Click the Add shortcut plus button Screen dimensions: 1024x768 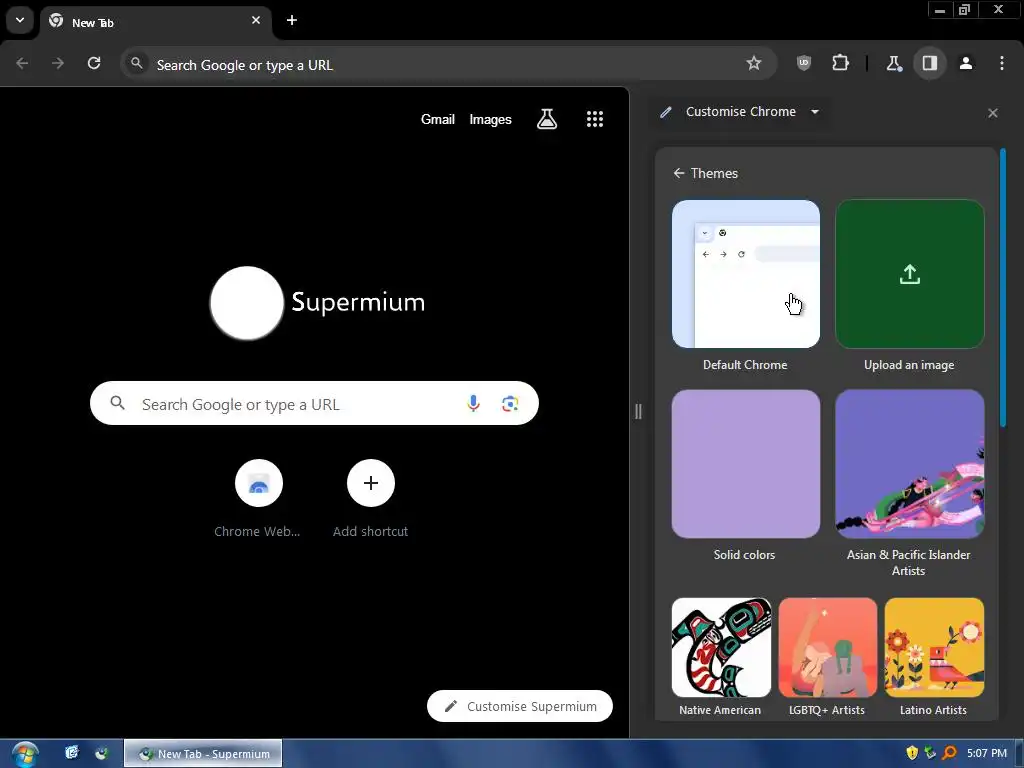(x=371, y=483)
